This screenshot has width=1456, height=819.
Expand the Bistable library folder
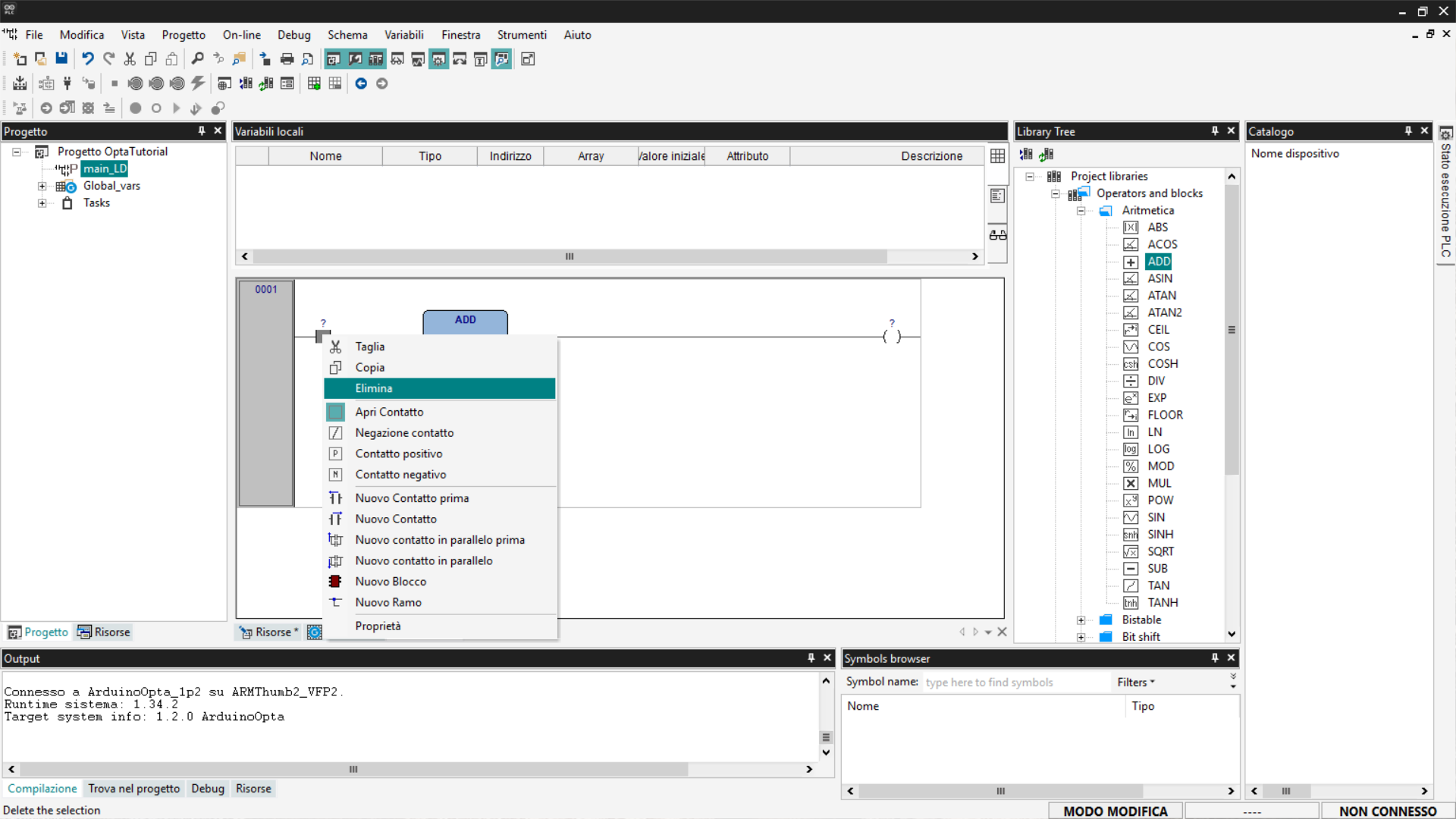pos(1081,620)
